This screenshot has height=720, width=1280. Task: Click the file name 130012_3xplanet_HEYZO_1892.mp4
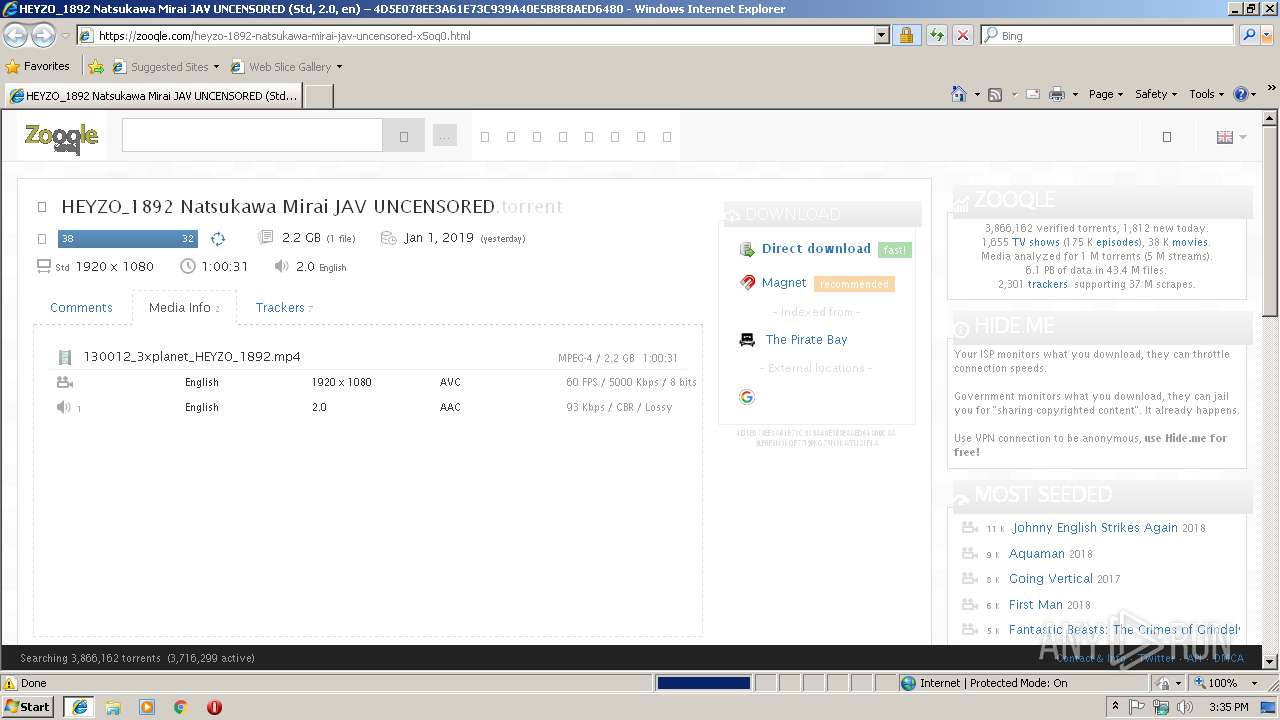192,357
